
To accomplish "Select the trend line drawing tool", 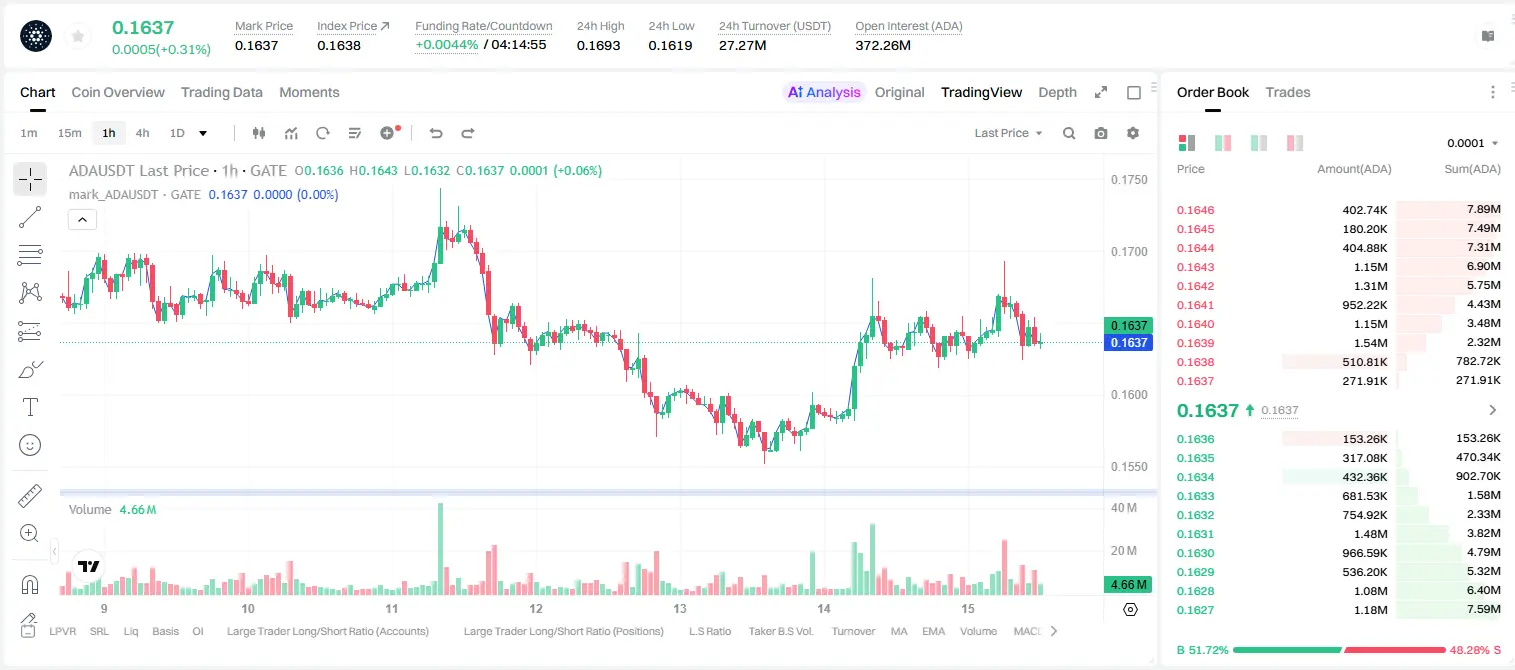I will click(30, 217).
